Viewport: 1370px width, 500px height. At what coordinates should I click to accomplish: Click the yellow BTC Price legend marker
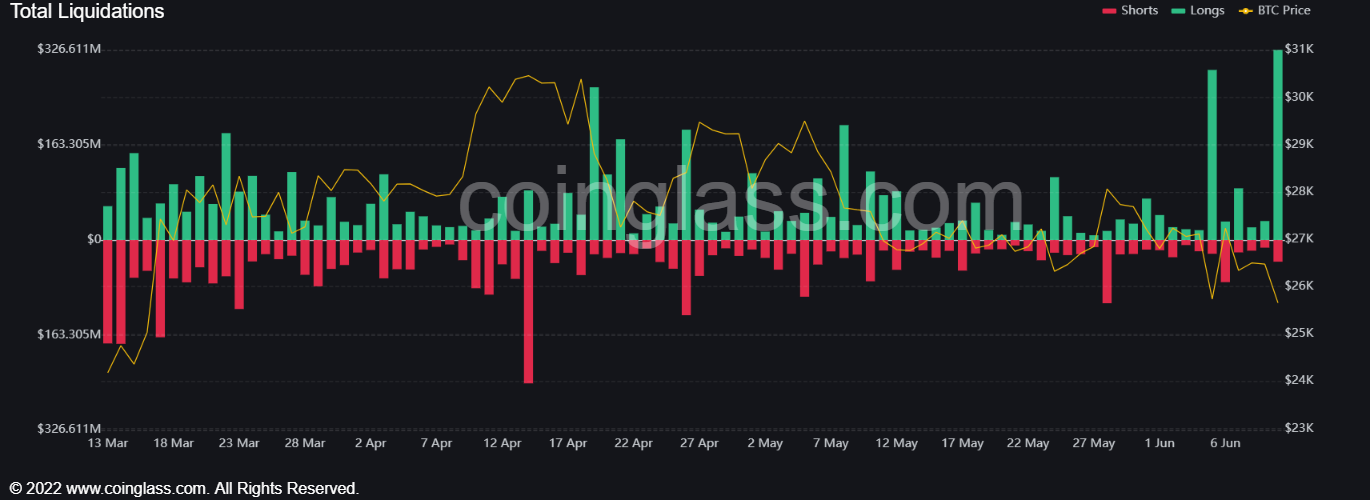point(1244,11)
